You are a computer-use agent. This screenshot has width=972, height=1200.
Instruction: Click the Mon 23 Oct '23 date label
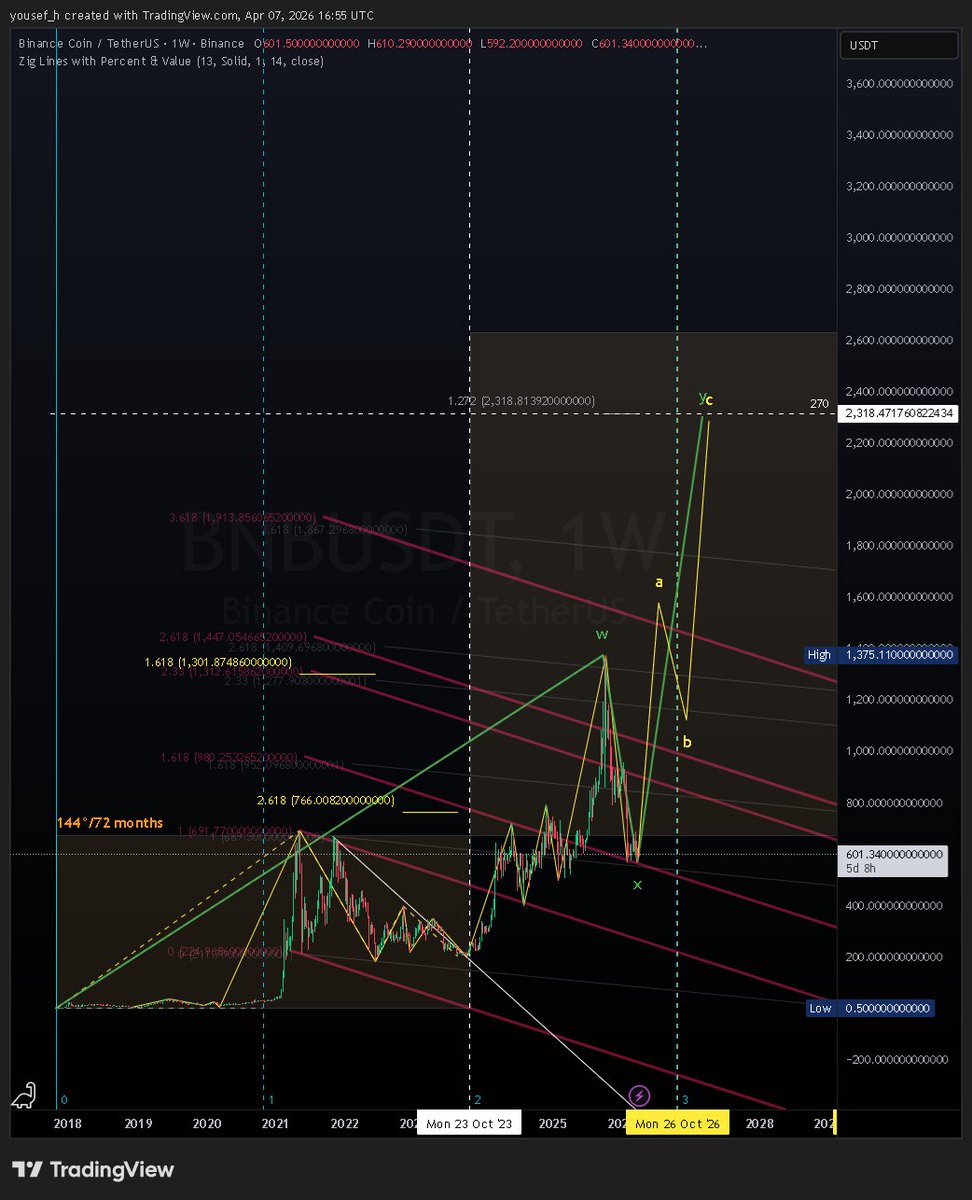(x=469, y=1124)
